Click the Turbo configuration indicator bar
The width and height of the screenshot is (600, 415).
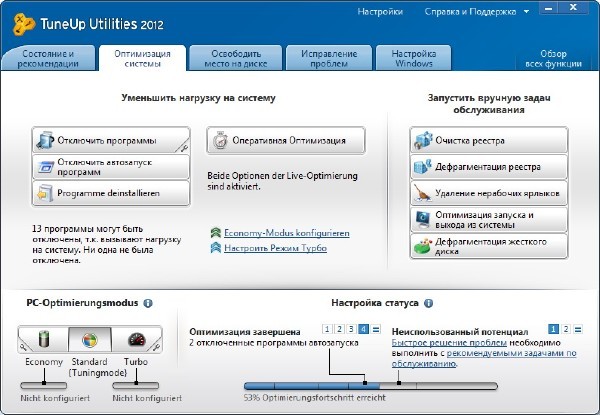136,385
